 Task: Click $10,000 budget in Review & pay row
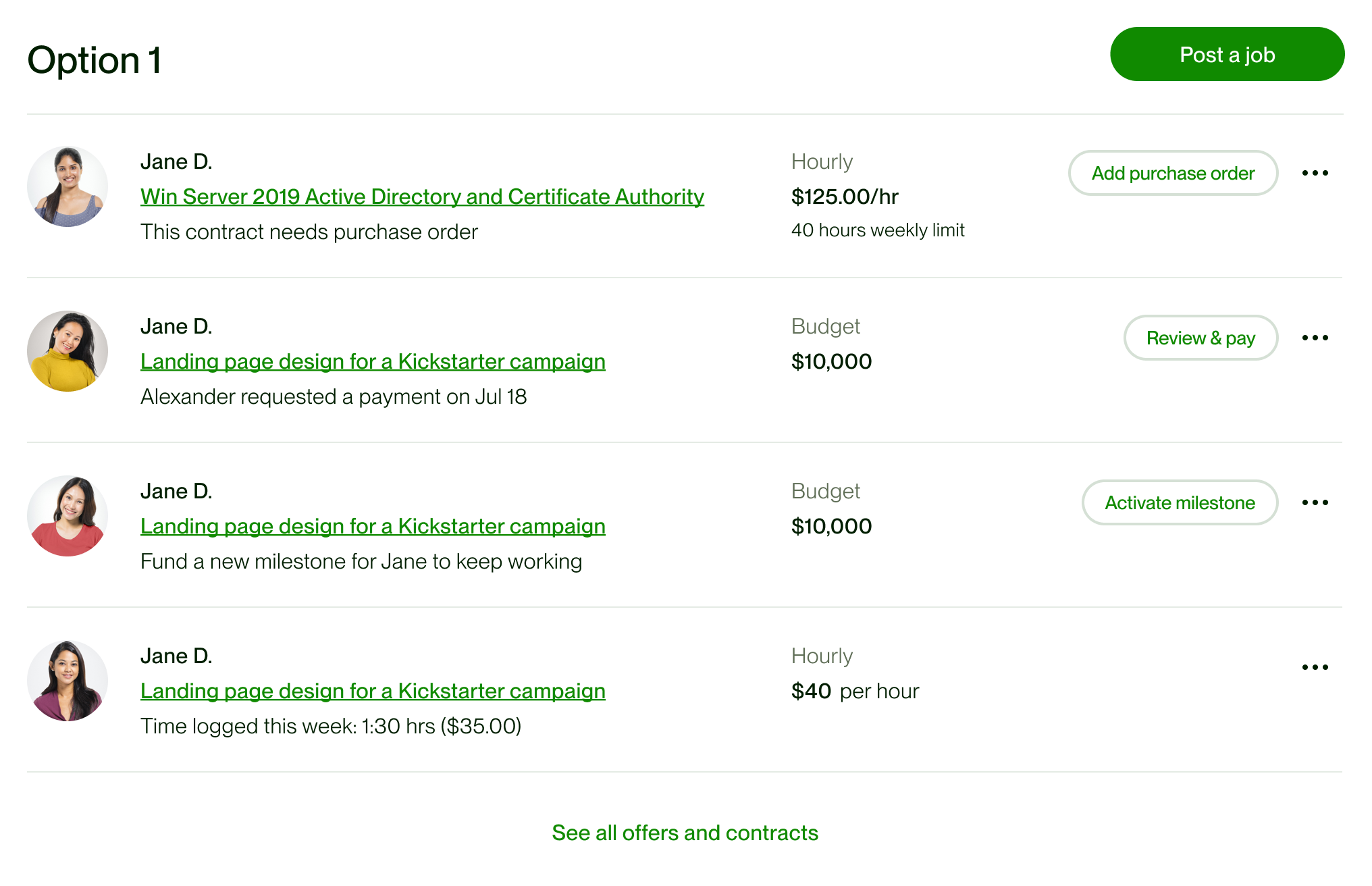(831, 361)
